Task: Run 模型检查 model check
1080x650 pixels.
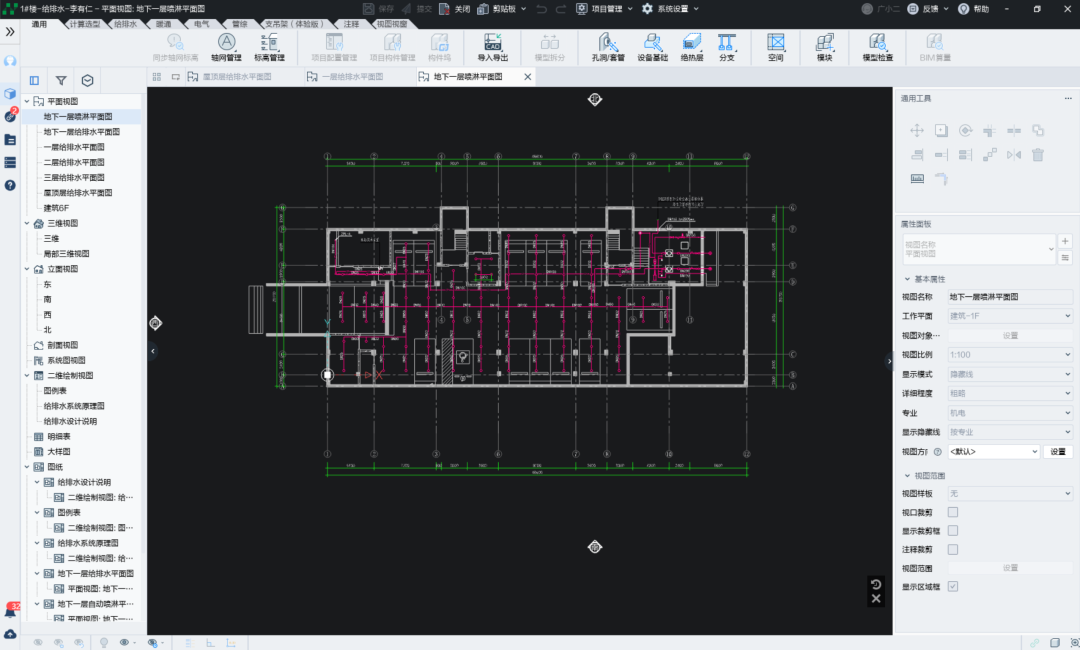Action: tap(878, 47)
